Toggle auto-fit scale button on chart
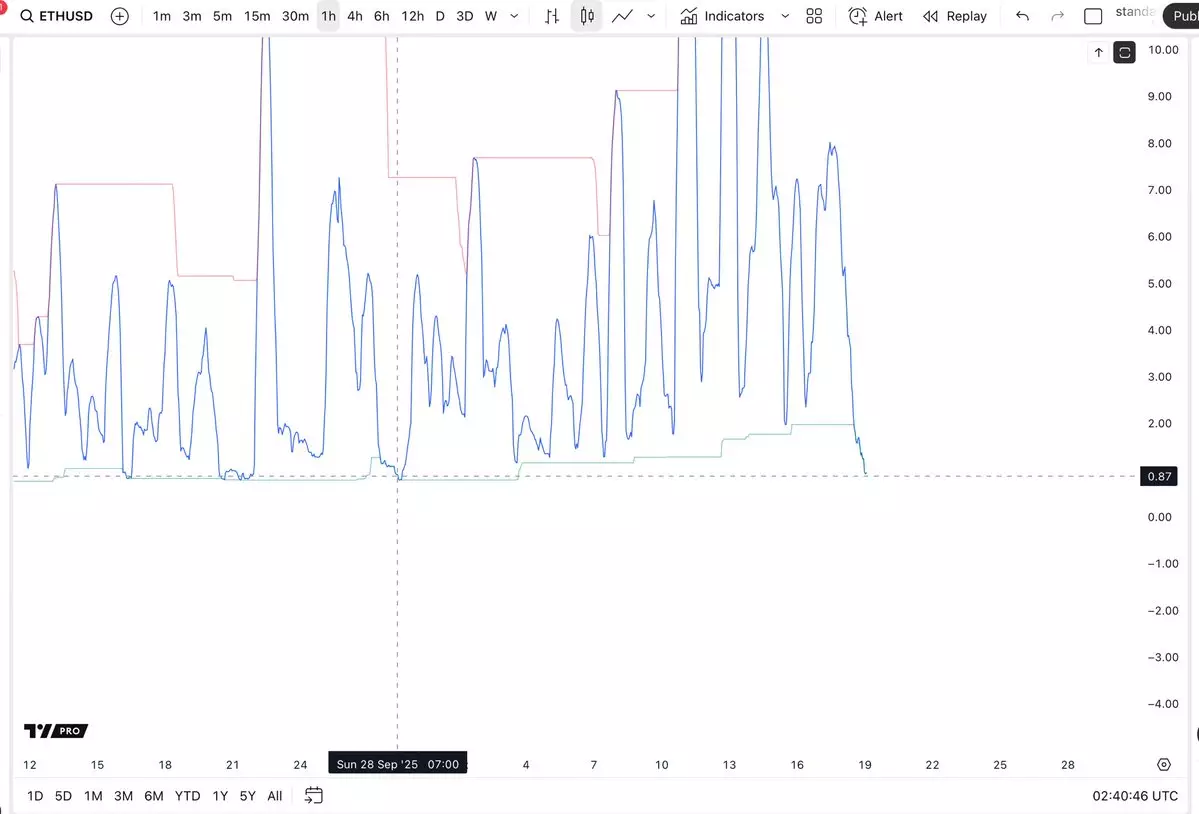Viewport: 1199px width, 814px height. (1125, 53)
